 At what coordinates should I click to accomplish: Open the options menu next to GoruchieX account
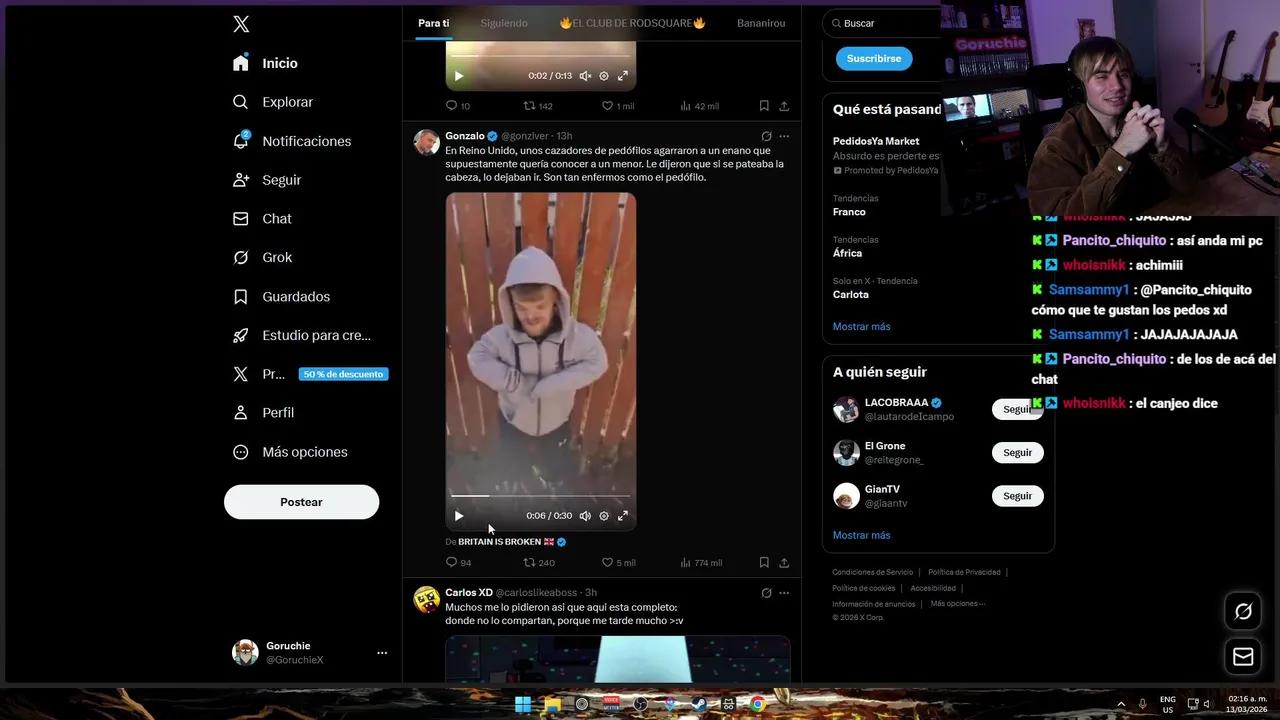pos(382,652)
